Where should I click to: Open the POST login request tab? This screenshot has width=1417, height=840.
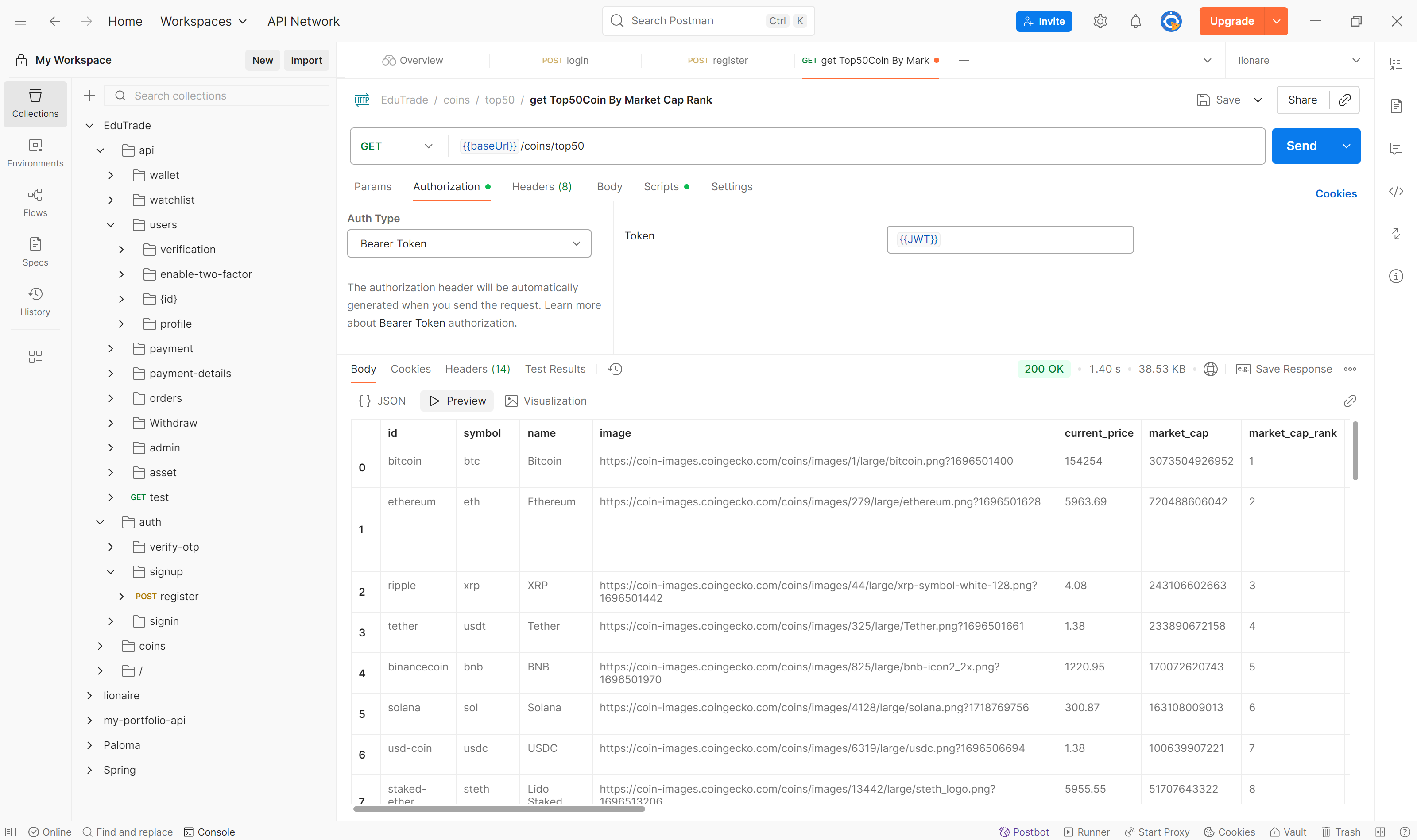565,61
